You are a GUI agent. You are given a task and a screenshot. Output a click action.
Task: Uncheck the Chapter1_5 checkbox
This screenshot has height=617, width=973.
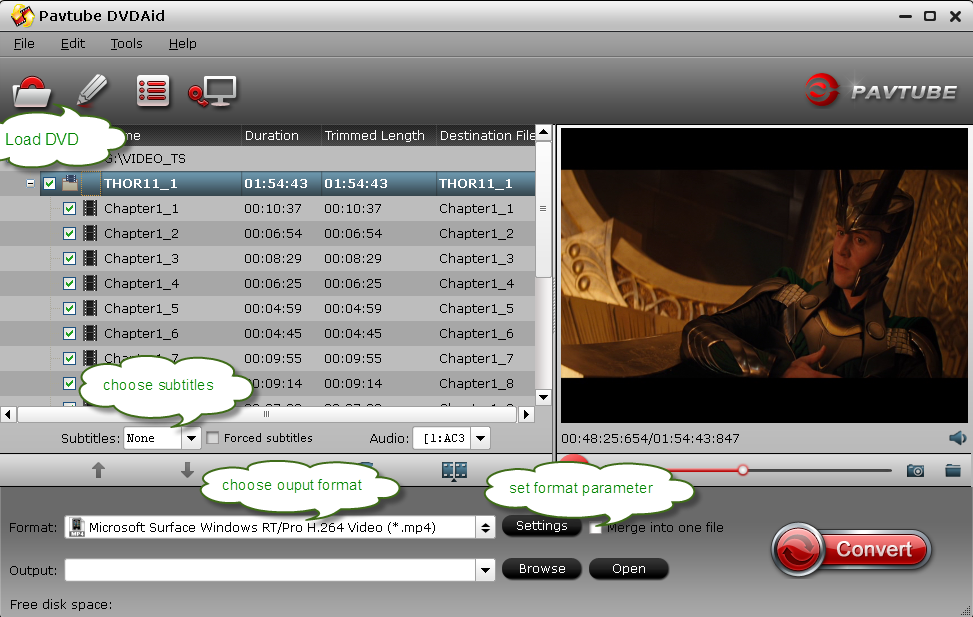click(70, 308)
